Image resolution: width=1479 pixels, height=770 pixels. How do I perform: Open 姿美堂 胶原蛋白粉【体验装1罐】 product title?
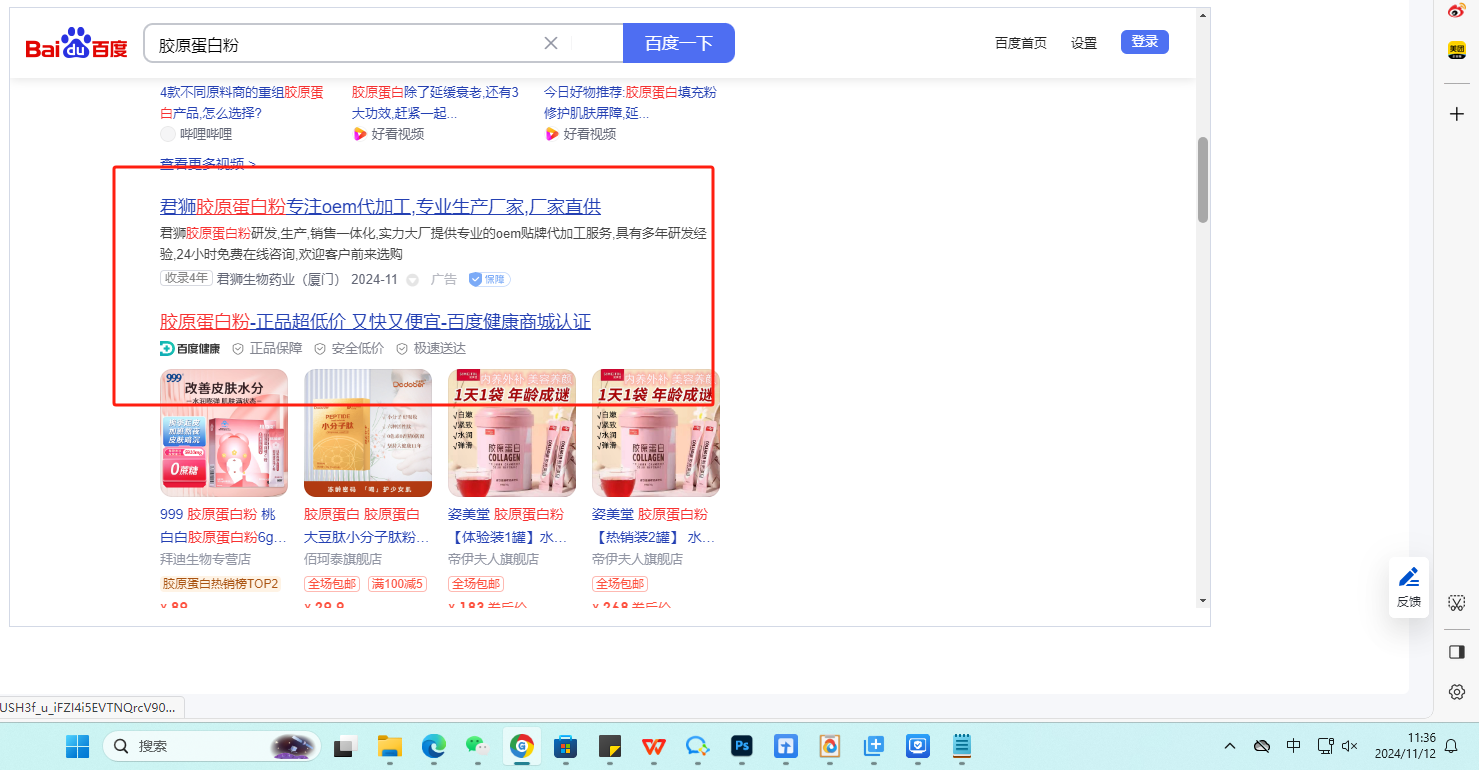509,525
